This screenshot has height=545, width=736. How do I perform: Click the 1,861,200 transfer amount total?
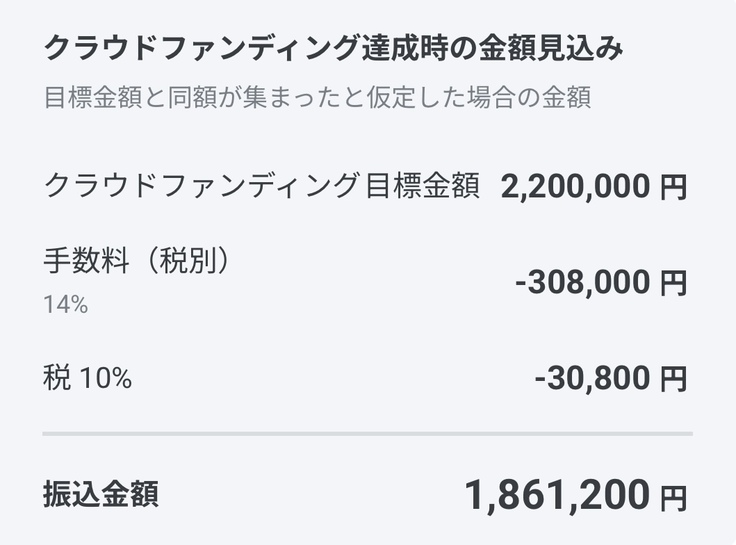tap(555, 493)
